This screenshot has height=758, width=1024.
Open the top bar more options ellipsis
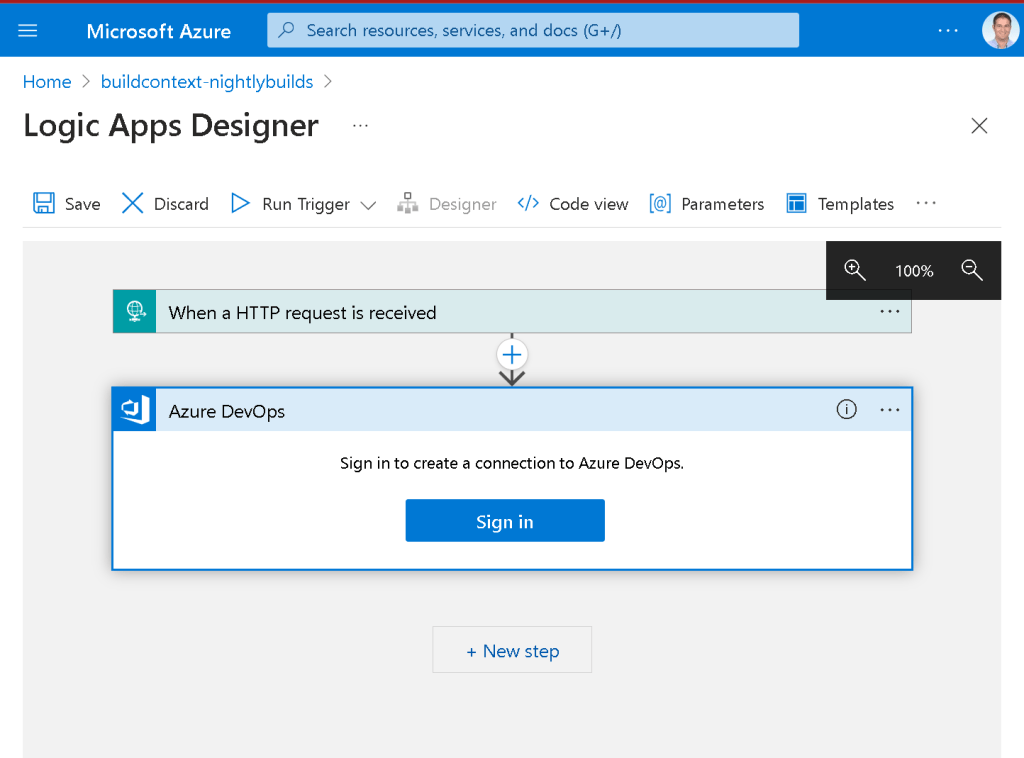tap(948, 31)
